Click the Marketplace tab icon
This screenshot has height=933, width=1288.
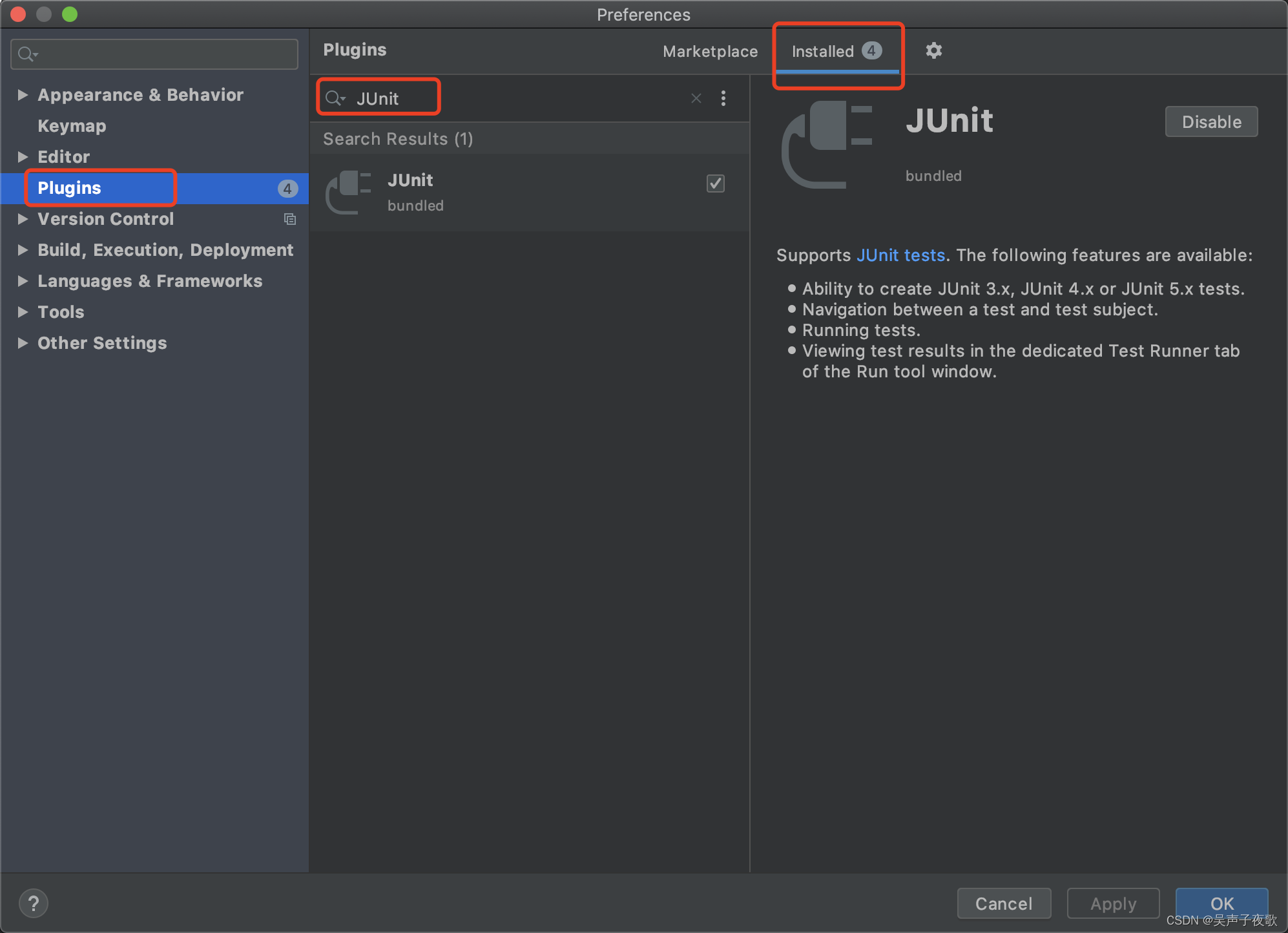(x=709, y=50)
